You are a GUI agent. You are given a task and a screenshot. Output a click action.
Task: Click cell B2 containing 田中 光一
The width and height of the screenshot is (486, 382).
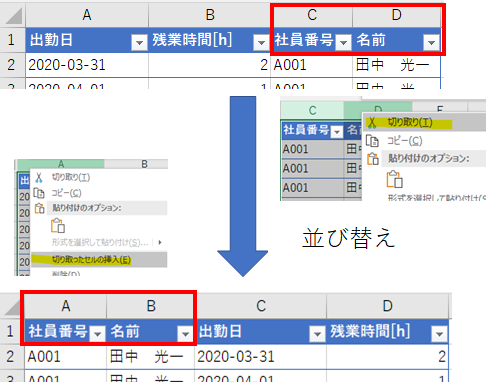coord(151,357)
